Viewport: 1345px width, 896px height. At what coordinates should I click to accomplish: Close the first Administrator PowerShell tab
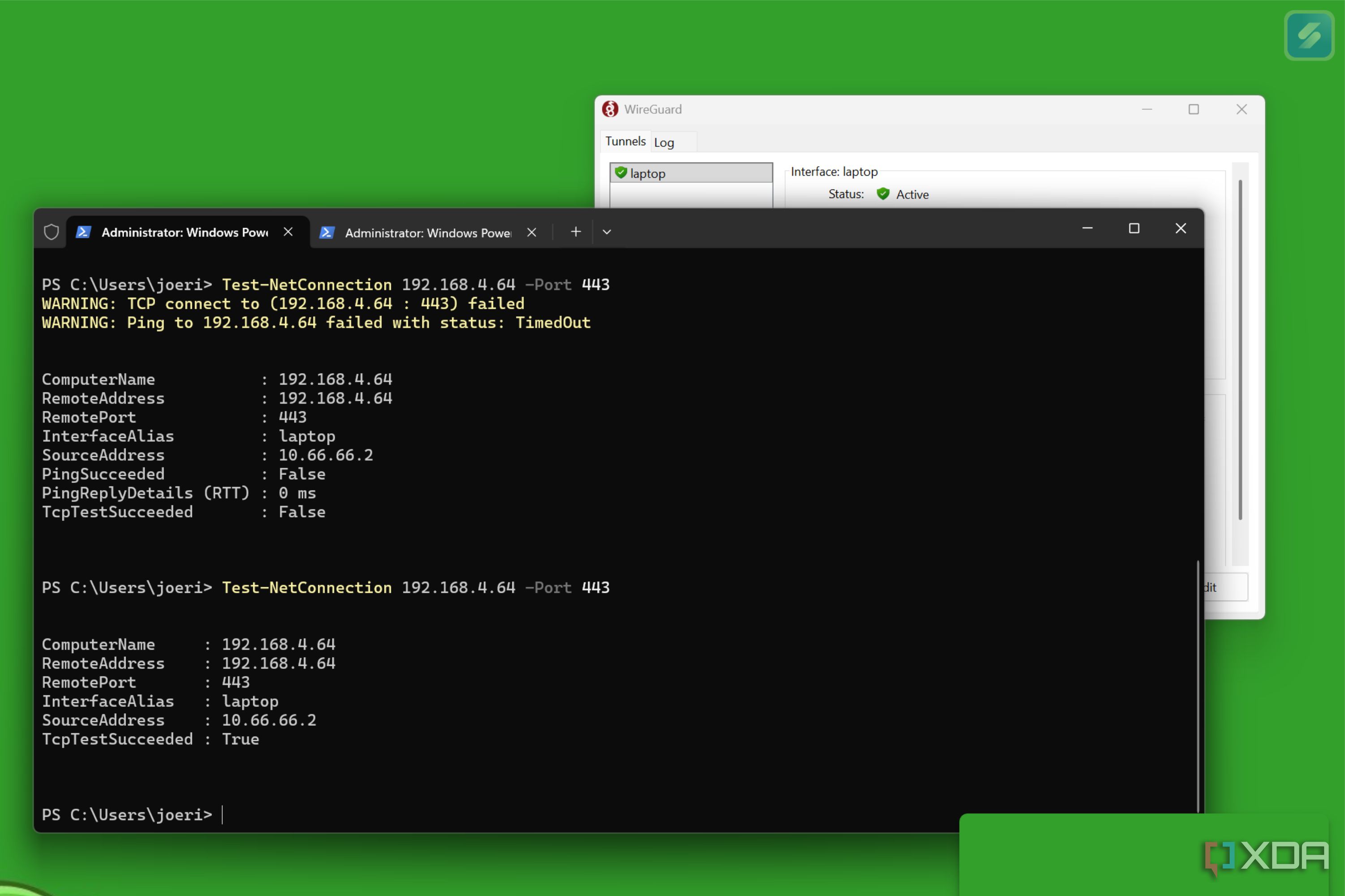[288, 232]
